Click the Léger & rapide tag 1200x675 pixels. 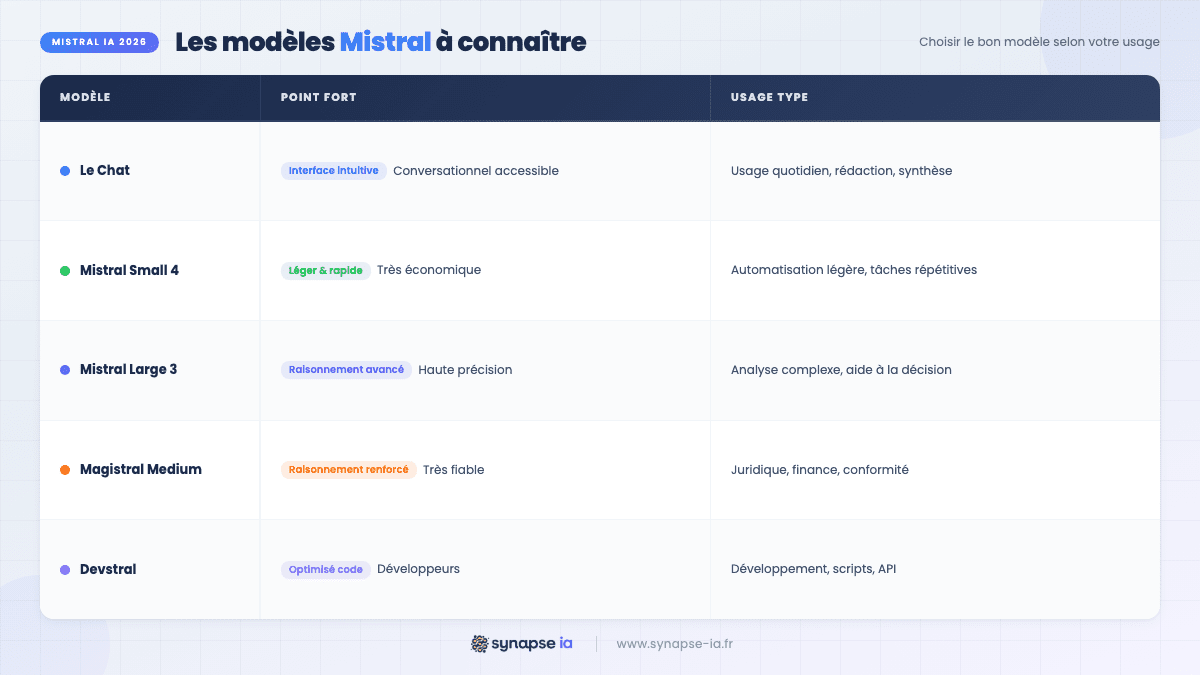click(325, 271)
